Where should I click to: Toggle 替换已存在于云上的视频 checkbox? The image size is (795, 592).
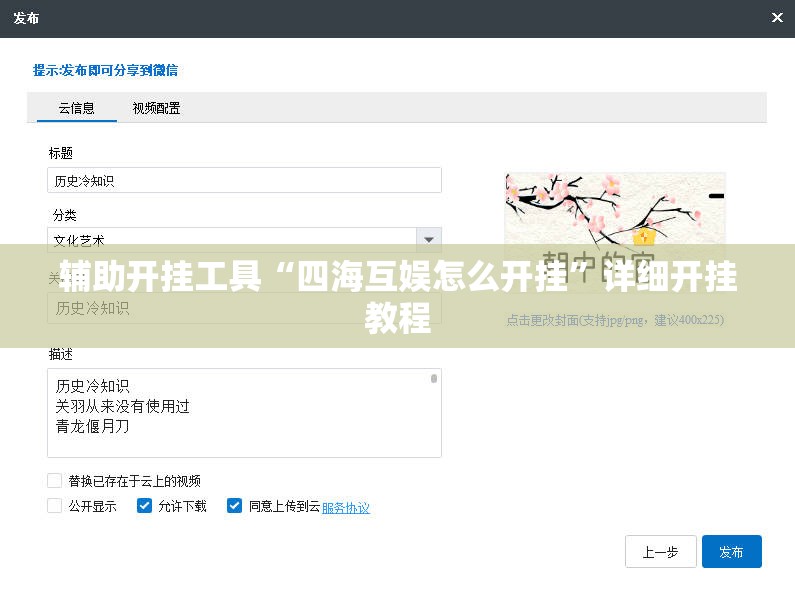coord(55,480)
